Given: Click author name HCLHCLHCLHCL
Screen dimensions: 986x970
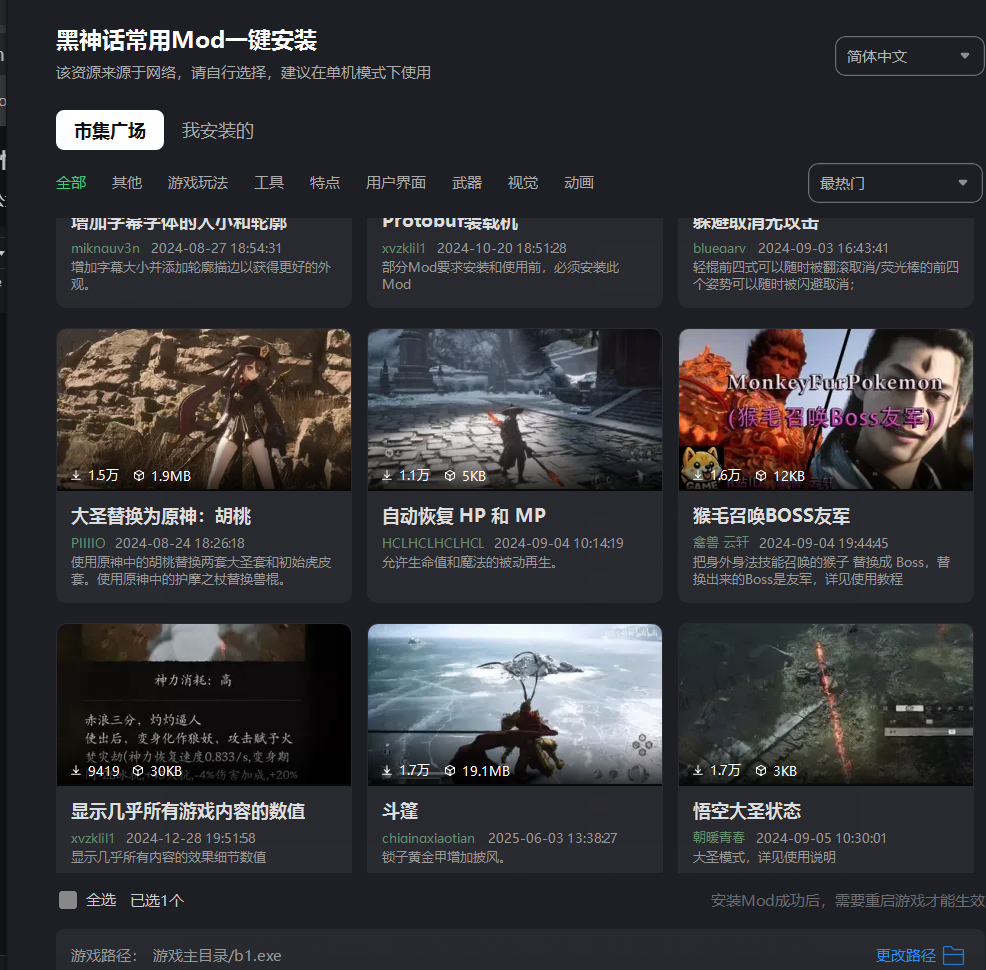Looking at the screenshot, I should (x=433, y=543).
